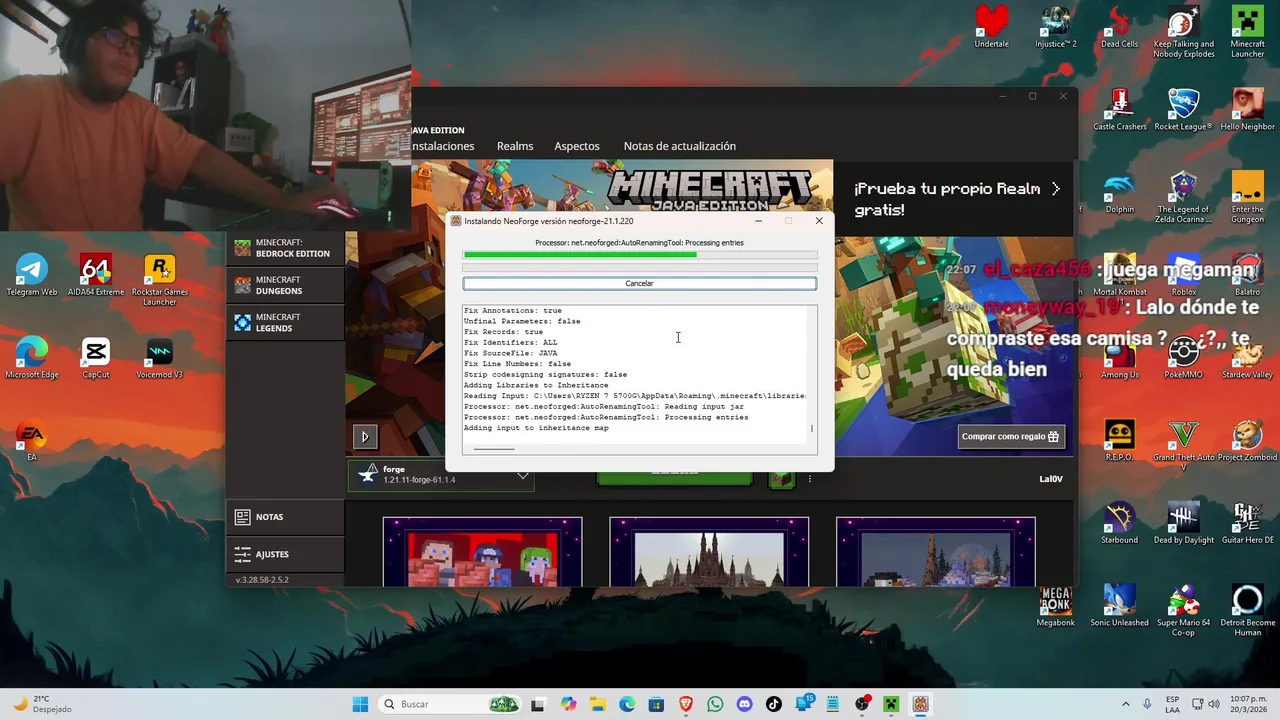Open the Dead Cells desktop shortcut
Image resolution: width=1280 pixels, height=720 pixels.
[x=1119, y=27]
